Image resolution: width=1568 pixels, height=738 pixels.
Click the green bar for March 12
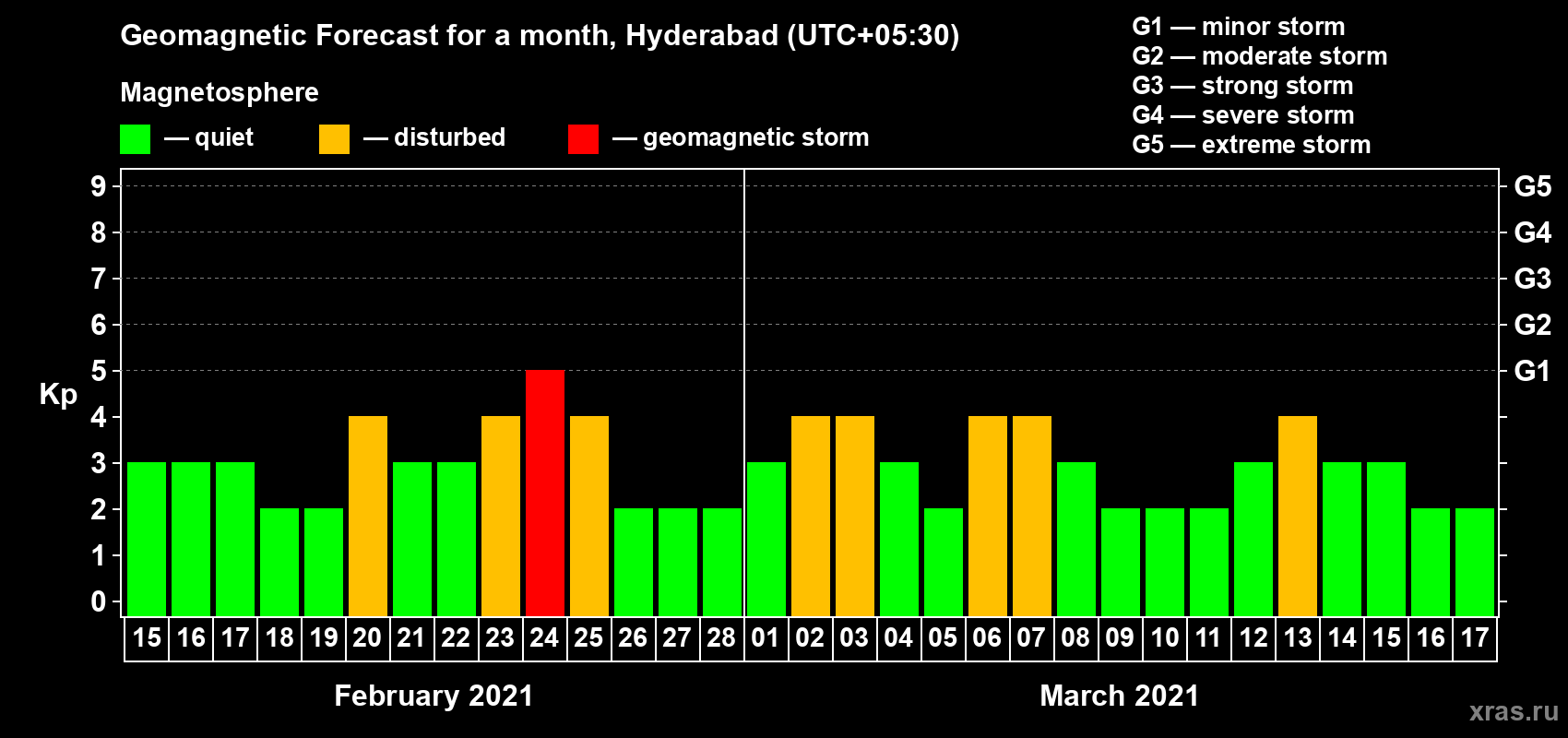click(x=1253, y=539)
